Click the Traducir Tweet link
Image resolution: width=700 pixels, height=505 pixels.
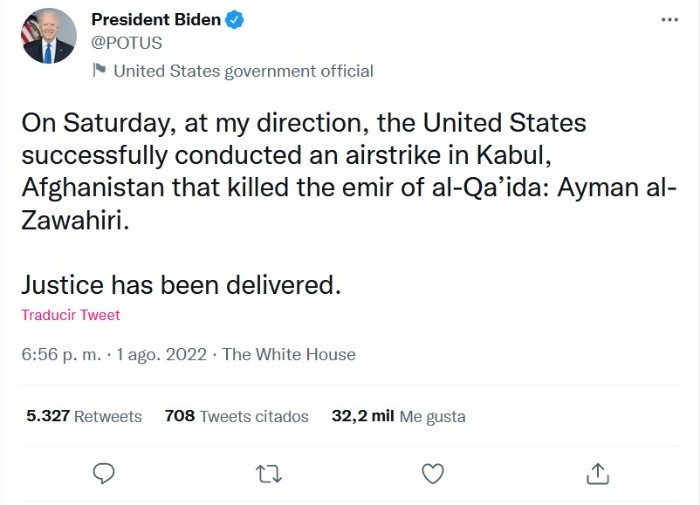70,315
